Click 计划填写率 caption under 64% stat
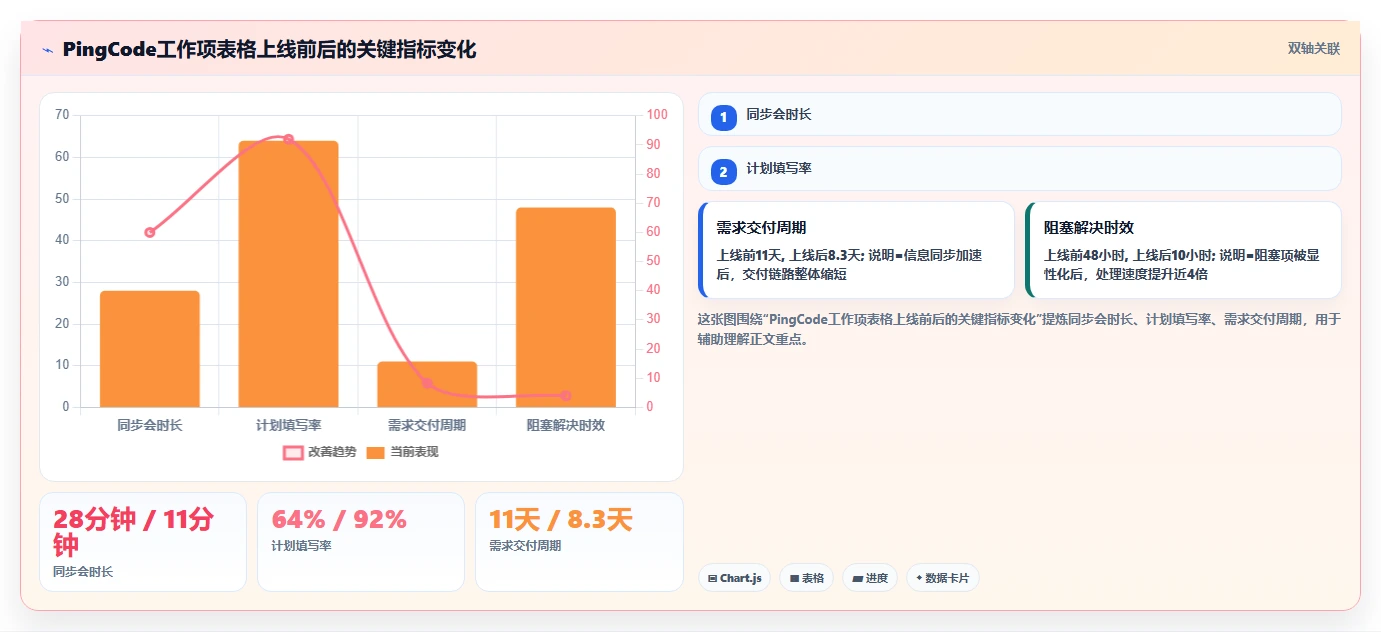1381x632 pixels. (301, 546)
